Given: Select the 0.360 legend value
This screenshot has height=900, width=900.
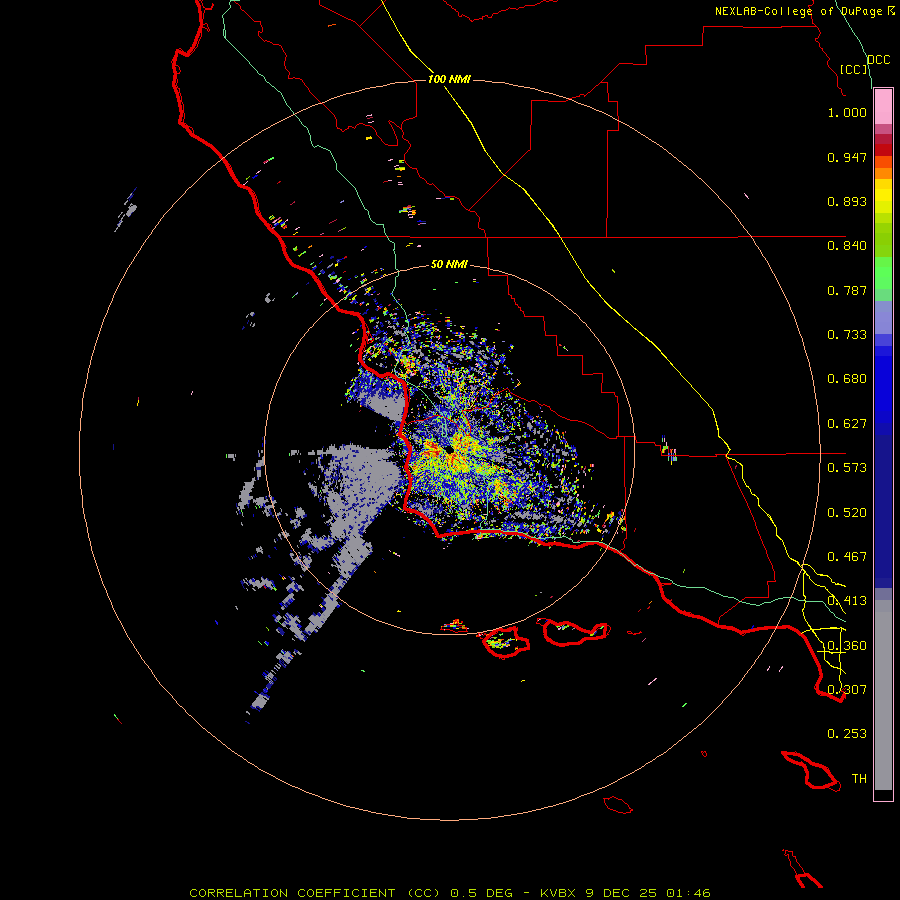Looking at the screenshot, I should [847, 646].
